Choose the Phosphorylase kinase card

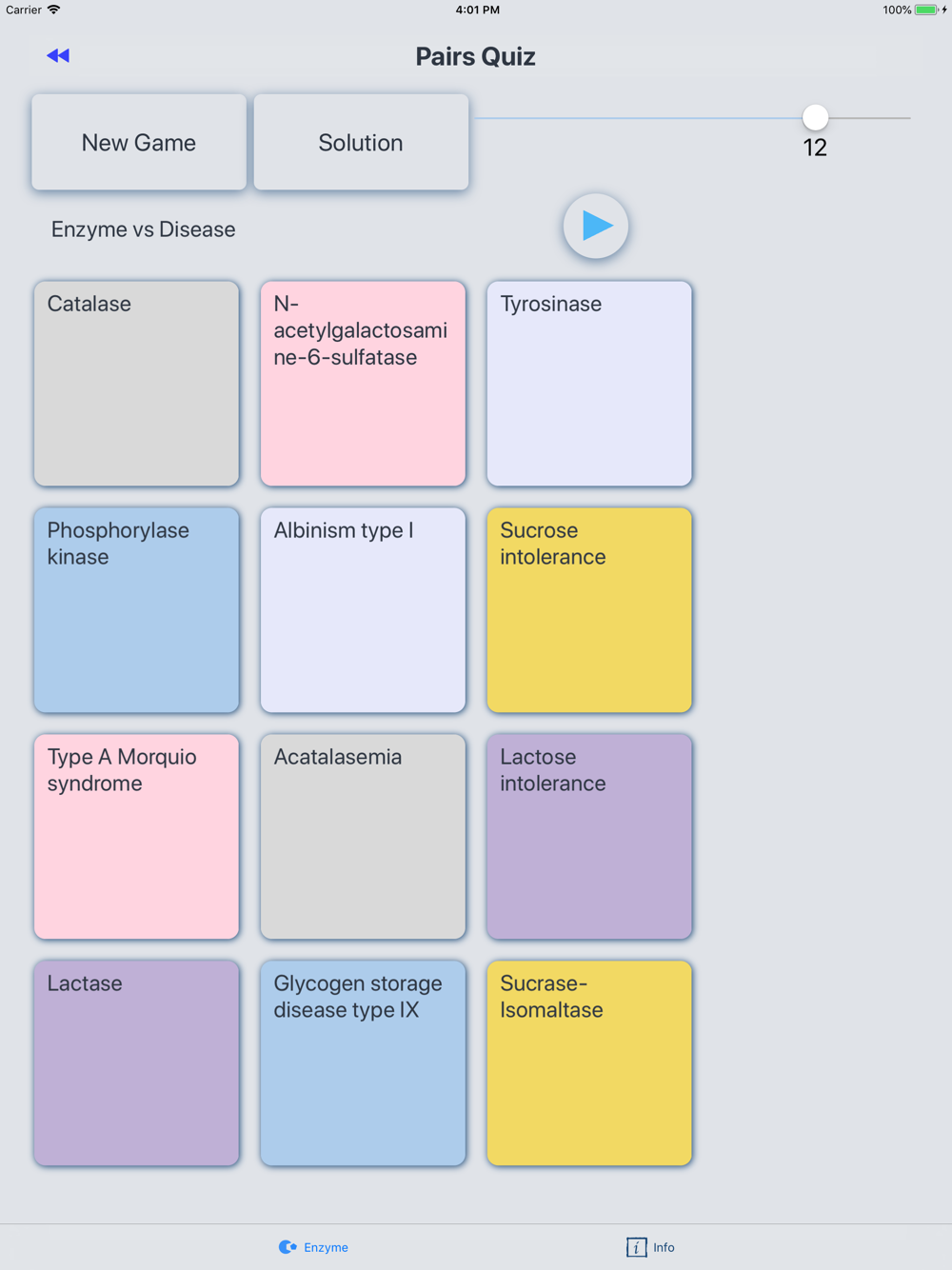137,610
